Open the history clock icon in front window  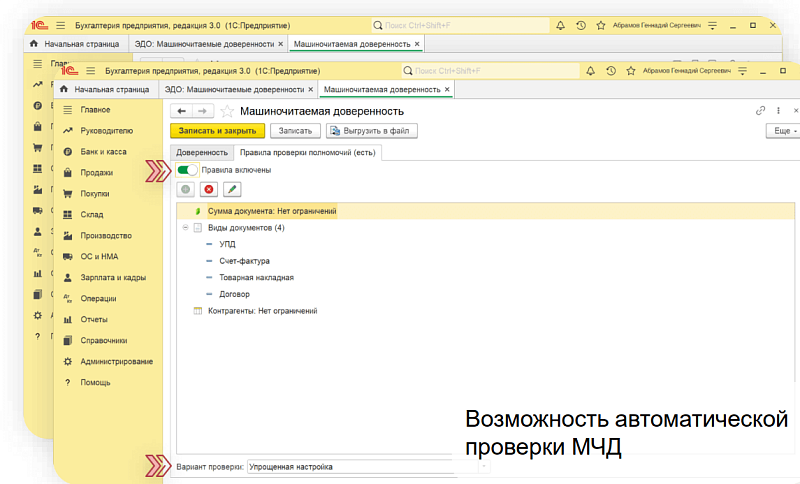[611, 71]
